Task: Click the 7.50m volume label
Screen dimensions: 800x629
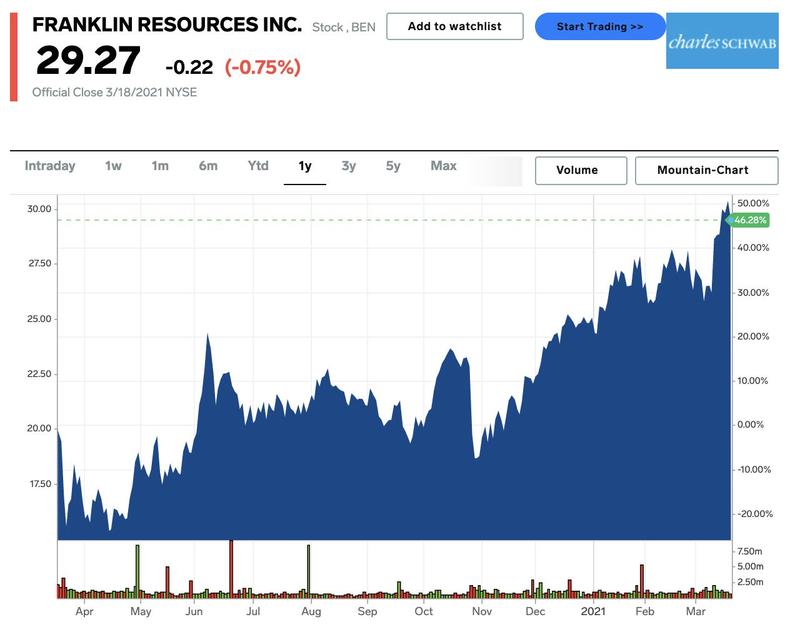Action: (749, 551)
